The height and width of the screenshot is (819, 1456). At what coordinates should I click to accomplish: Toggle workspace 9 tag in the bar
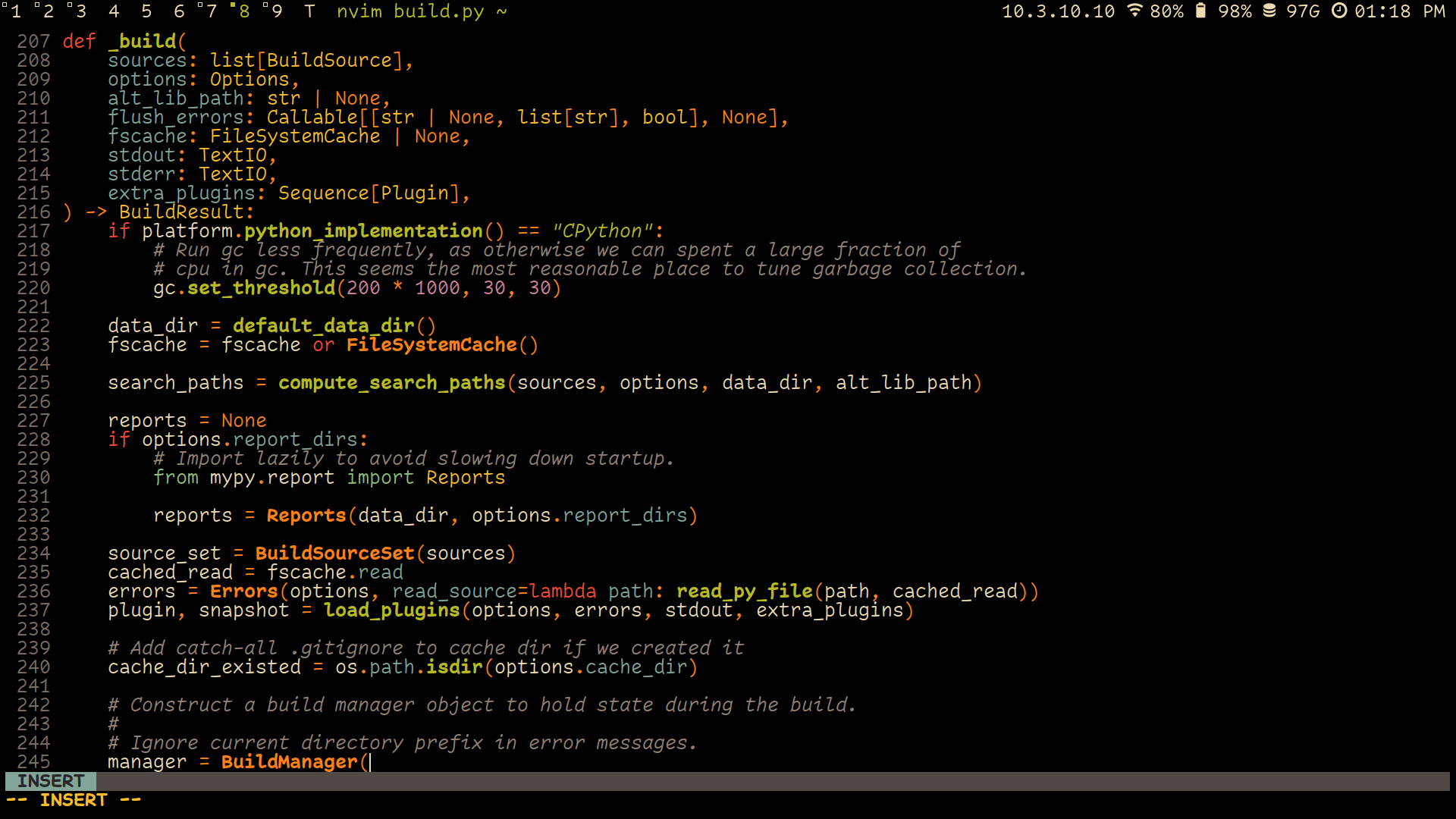click(276, 11)
